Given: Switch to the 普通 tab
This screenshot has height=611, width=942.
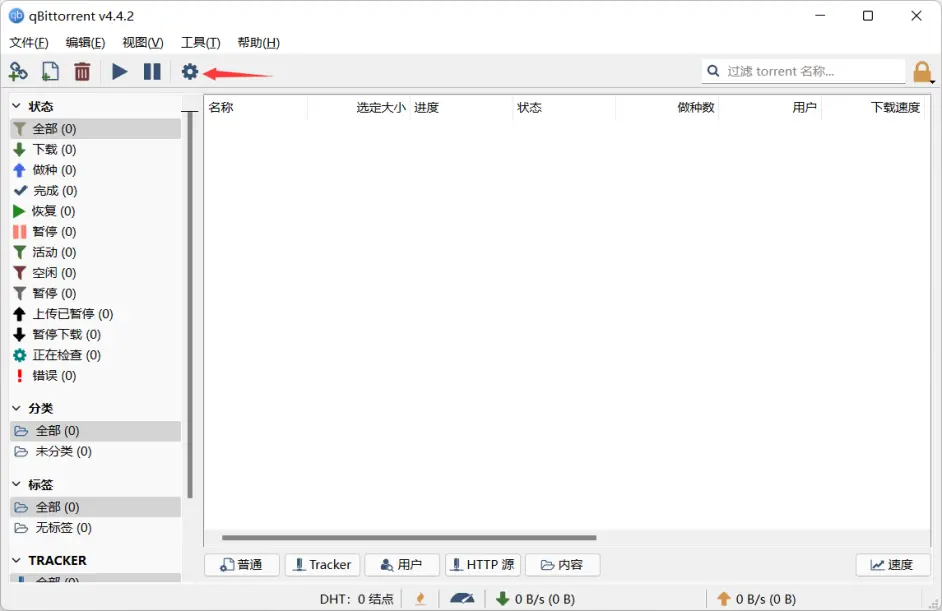Looking at the screenshot, I should [242, 565].
